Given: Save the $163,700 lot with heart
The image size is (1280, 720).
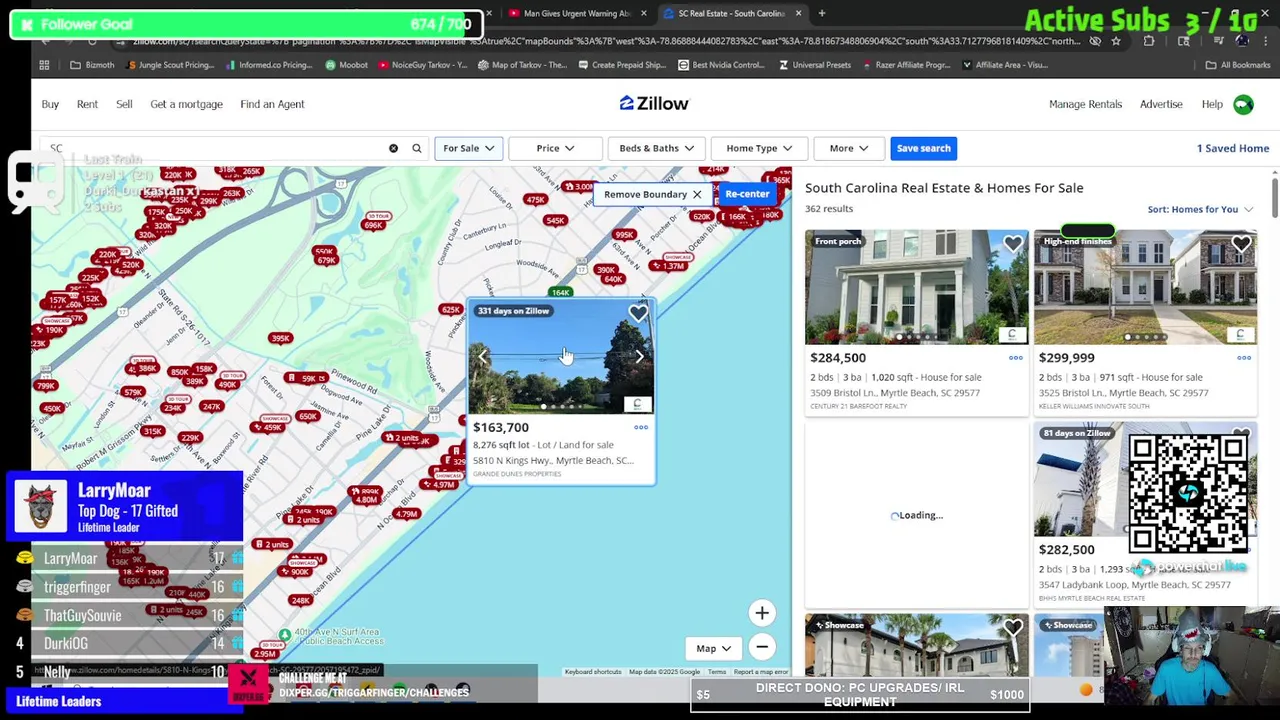Looking at the screenshot, I should click(637, 314).
